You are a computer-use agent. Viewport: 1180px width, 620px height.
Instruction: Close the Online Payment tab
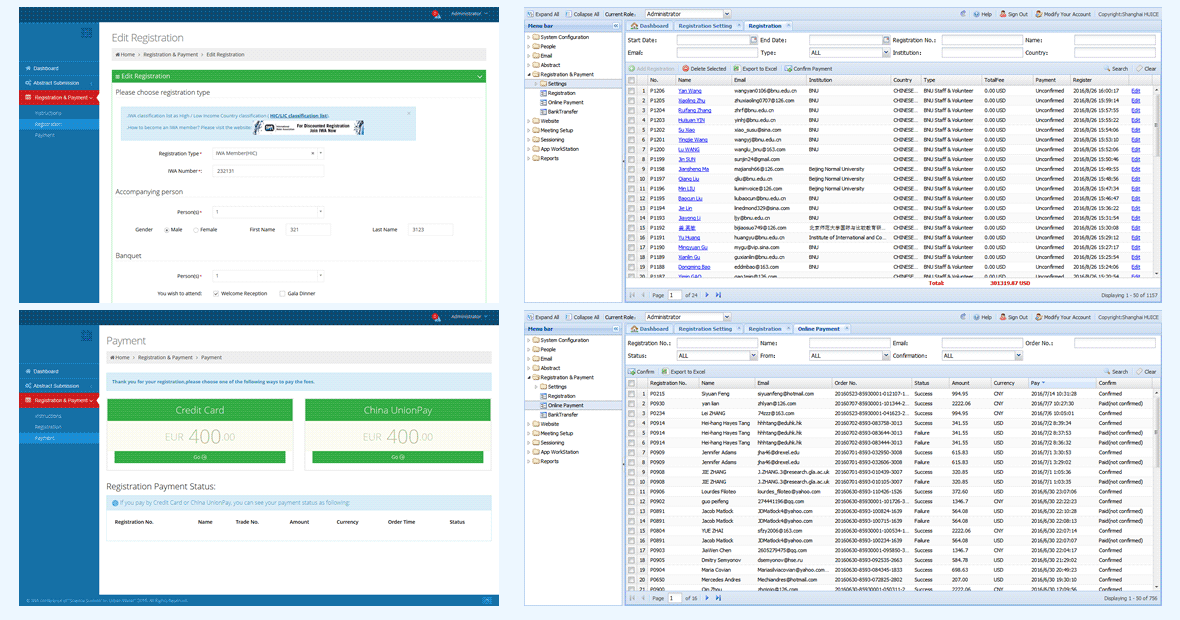tap(847, 329)
